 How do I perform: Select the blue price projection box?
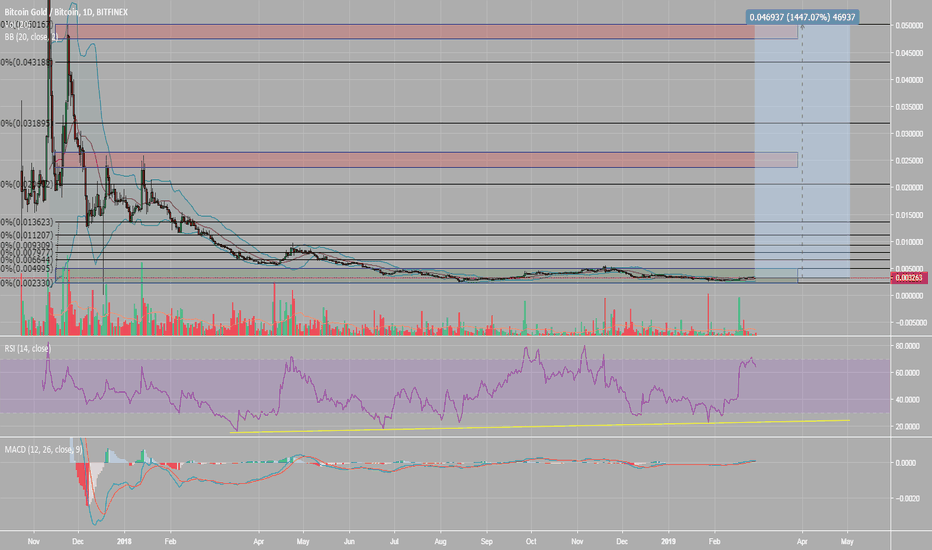[802, 152]
